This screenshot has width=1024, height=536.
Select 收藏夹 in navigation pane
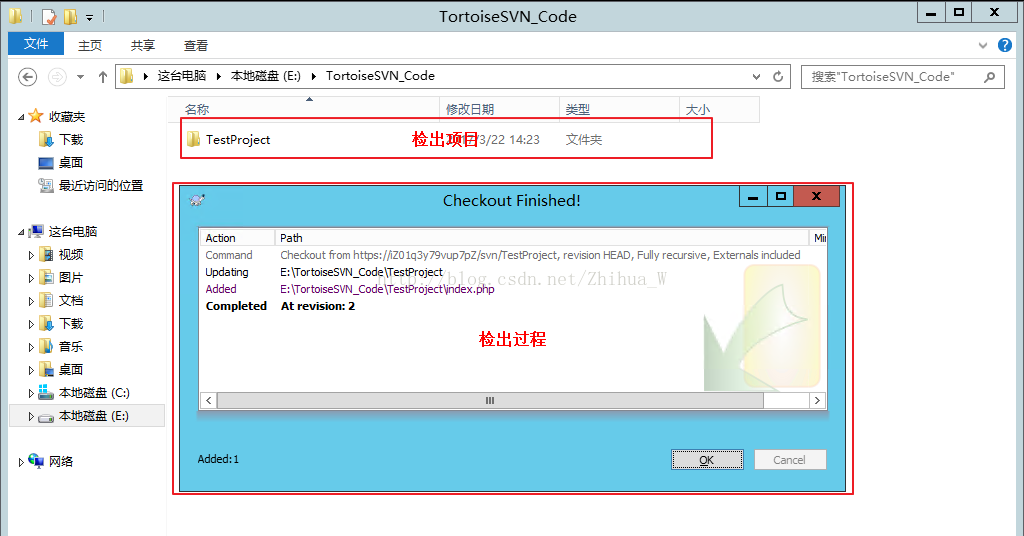pos(67,117)
